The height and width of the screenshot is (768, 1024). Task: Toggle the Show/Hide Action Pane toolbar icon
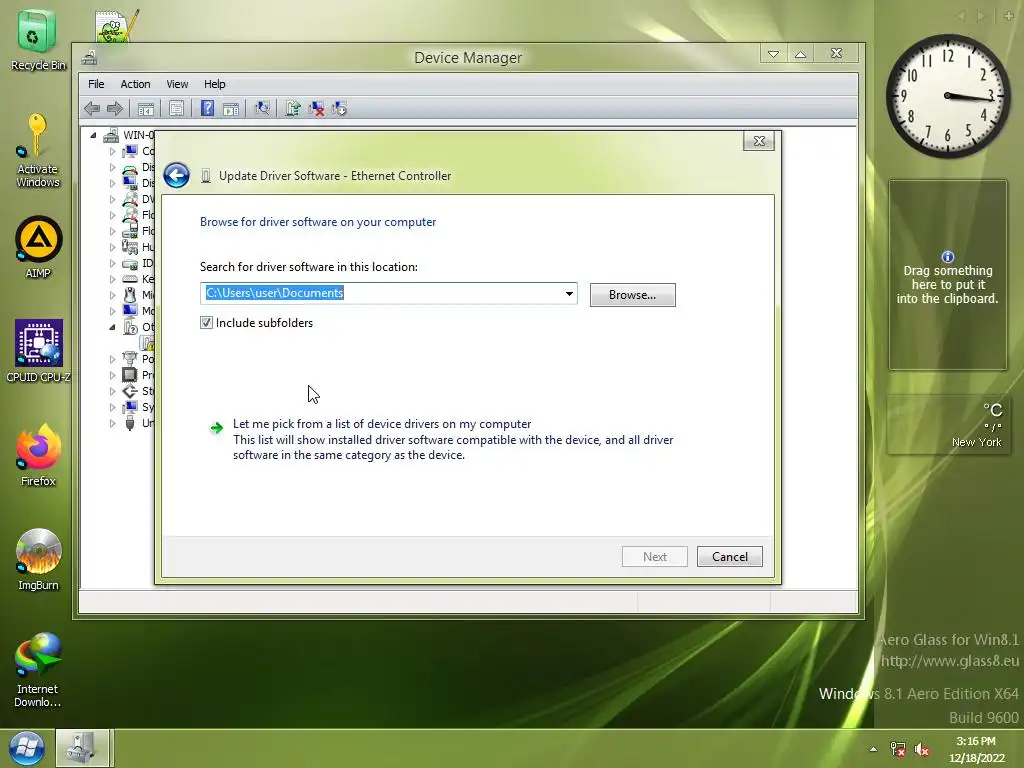[x=231, y=108]
